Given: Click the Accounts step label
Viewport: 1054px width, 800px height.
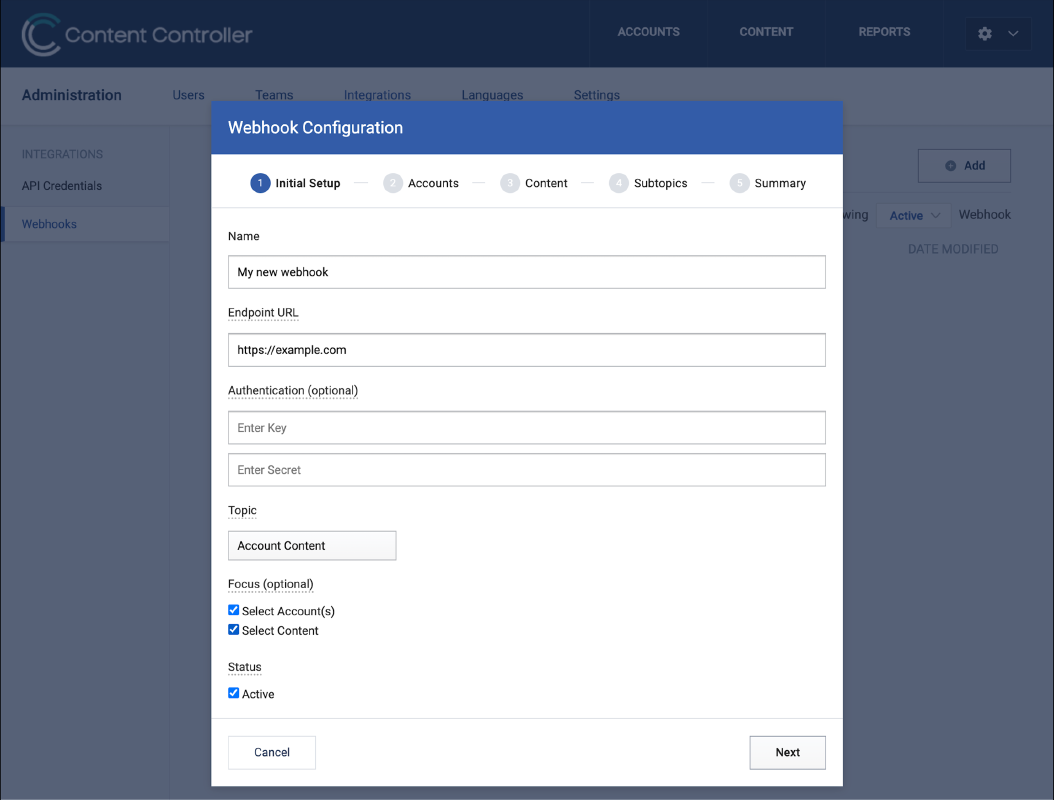Looking at the screenshot, I should click(433, 183).
